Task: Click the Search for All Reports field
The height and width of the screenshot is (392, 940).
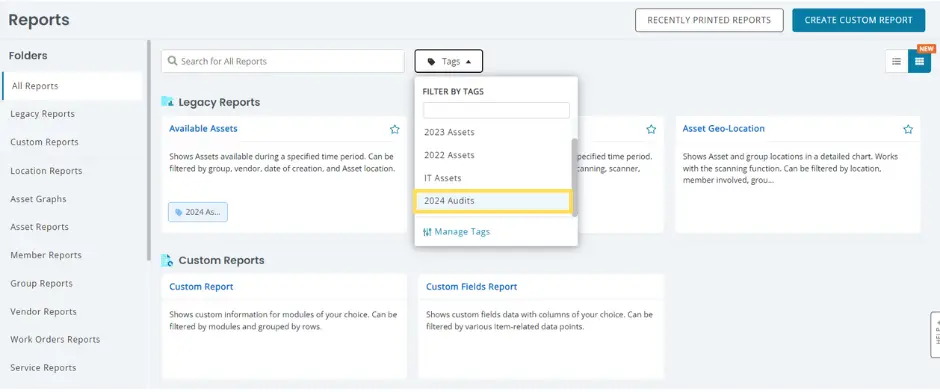Action: (x=283, y=61)
